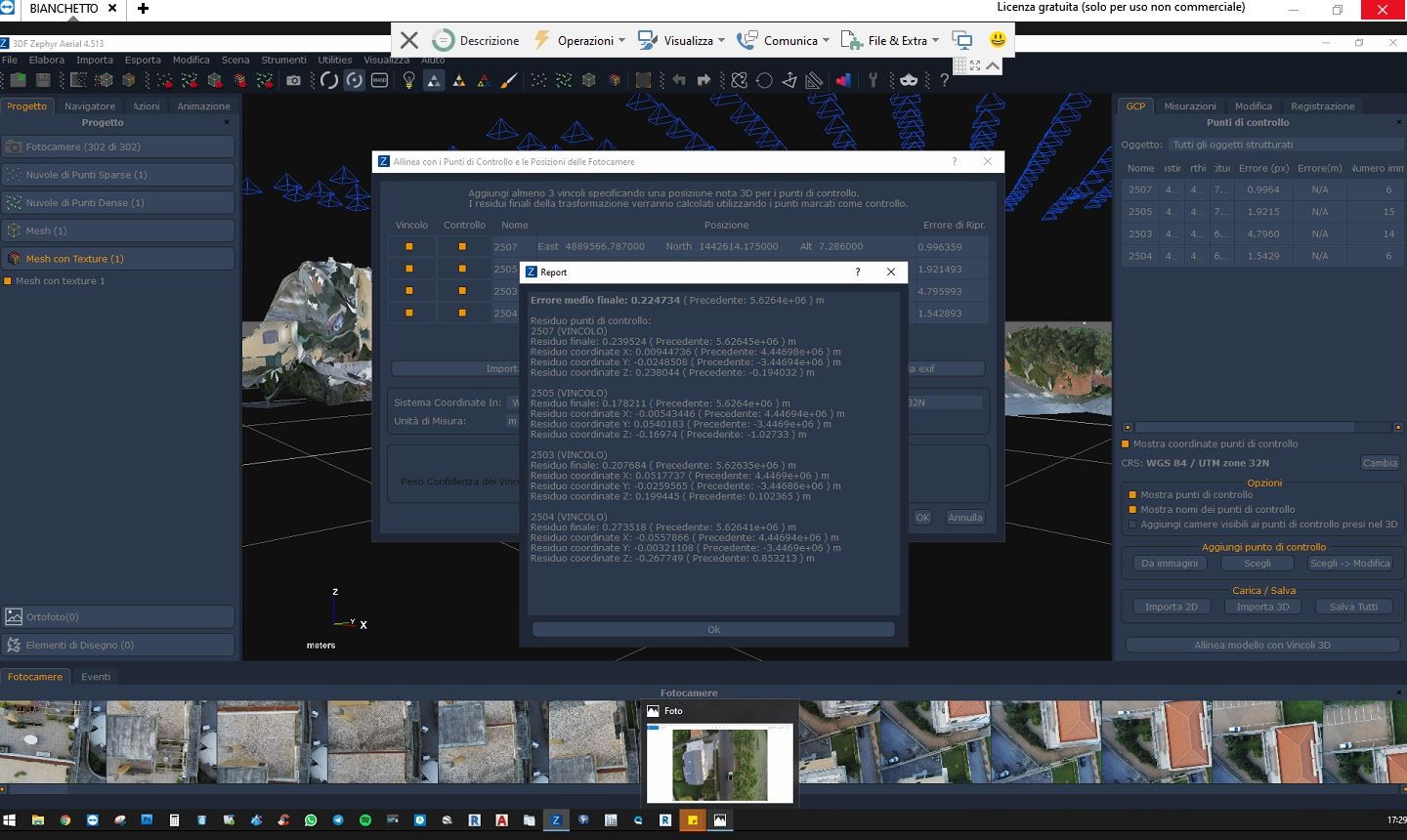Click the redo arrow icon
The image size is (1407, 840).
pos(703,80)
